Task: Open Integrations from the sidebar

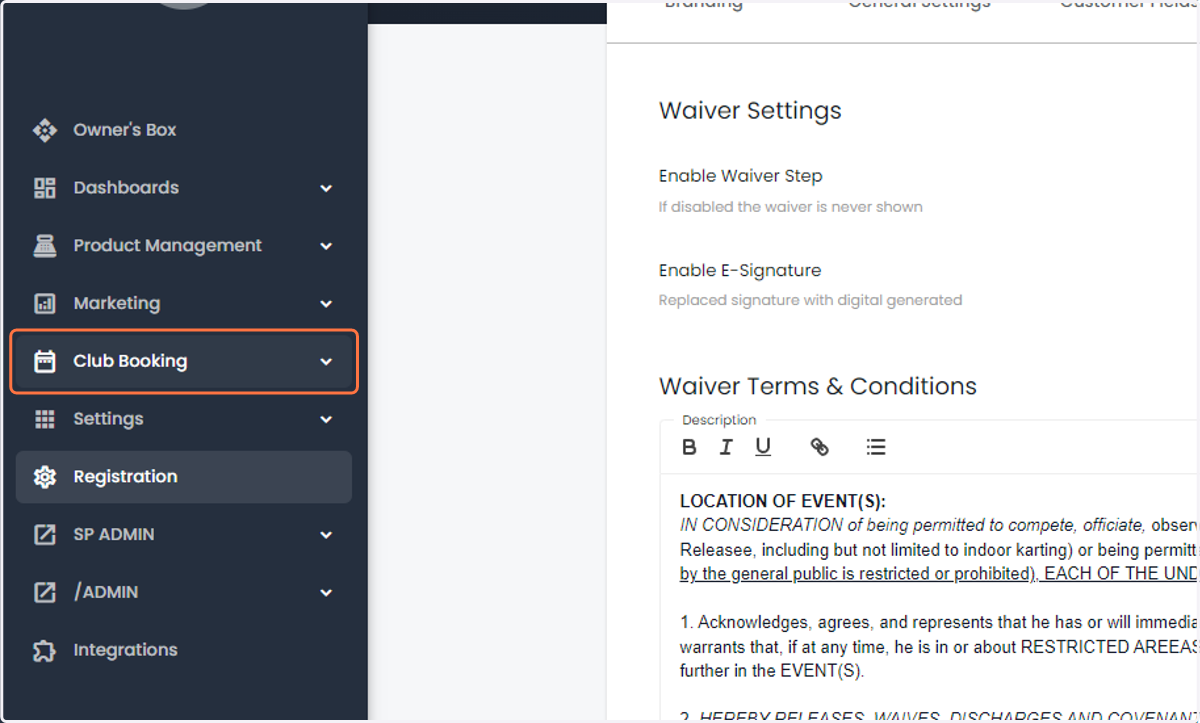Action: [125, 650]
